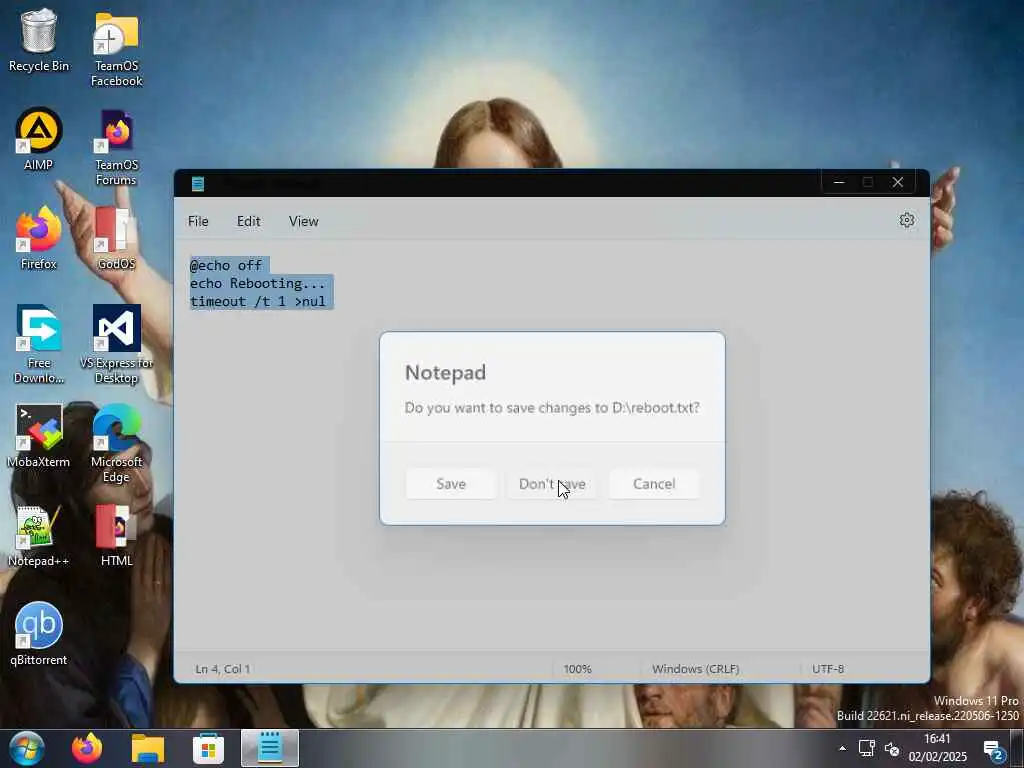Select Free Download Manager desktop icon
This screenshot has width=1024, height=768.
tap(39, 344)
